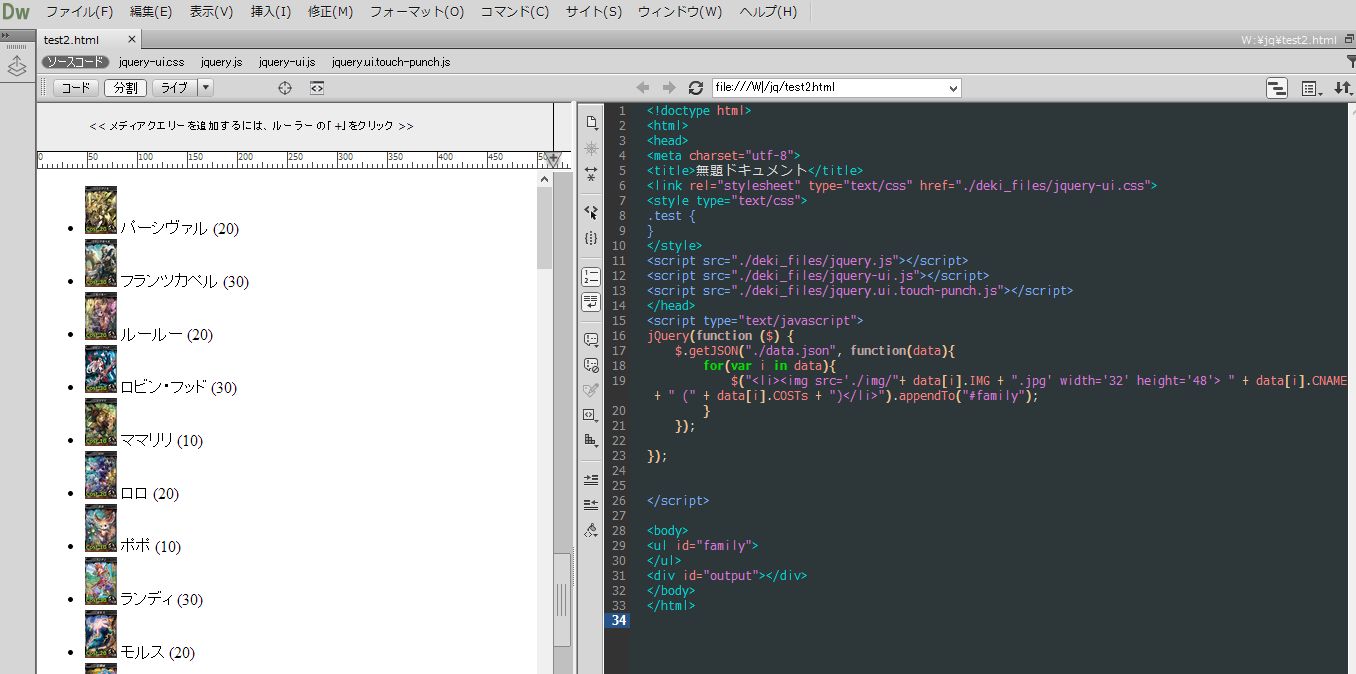The height and width of the screenshot is (674, 1356).
Task: Open the Extract layers panel icon
Action: click(17, 67)
